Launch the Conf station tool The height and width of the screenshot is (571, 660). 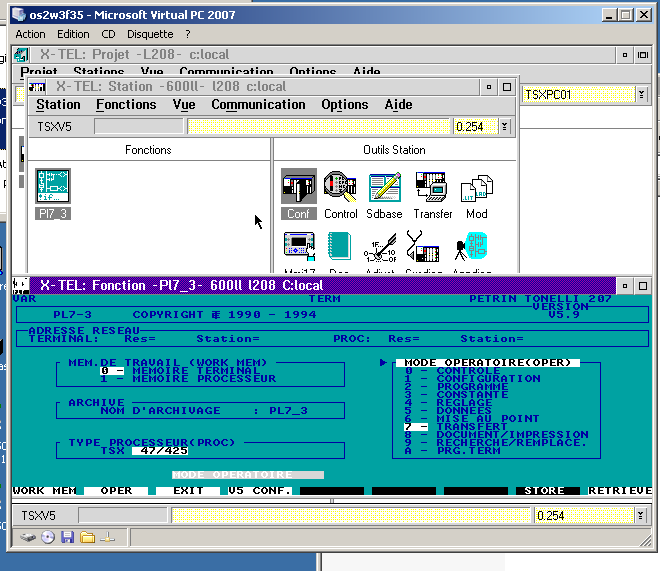pos(298,188)
